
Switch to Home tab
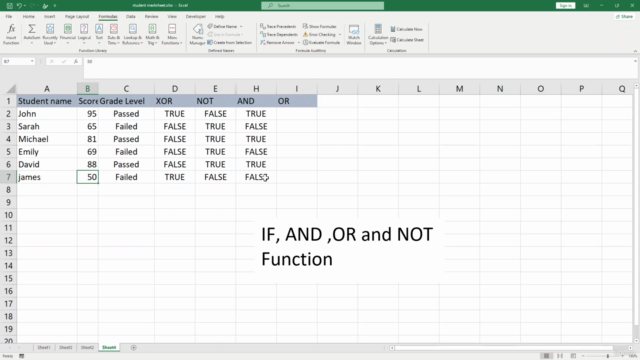click(x=29, y=17)
